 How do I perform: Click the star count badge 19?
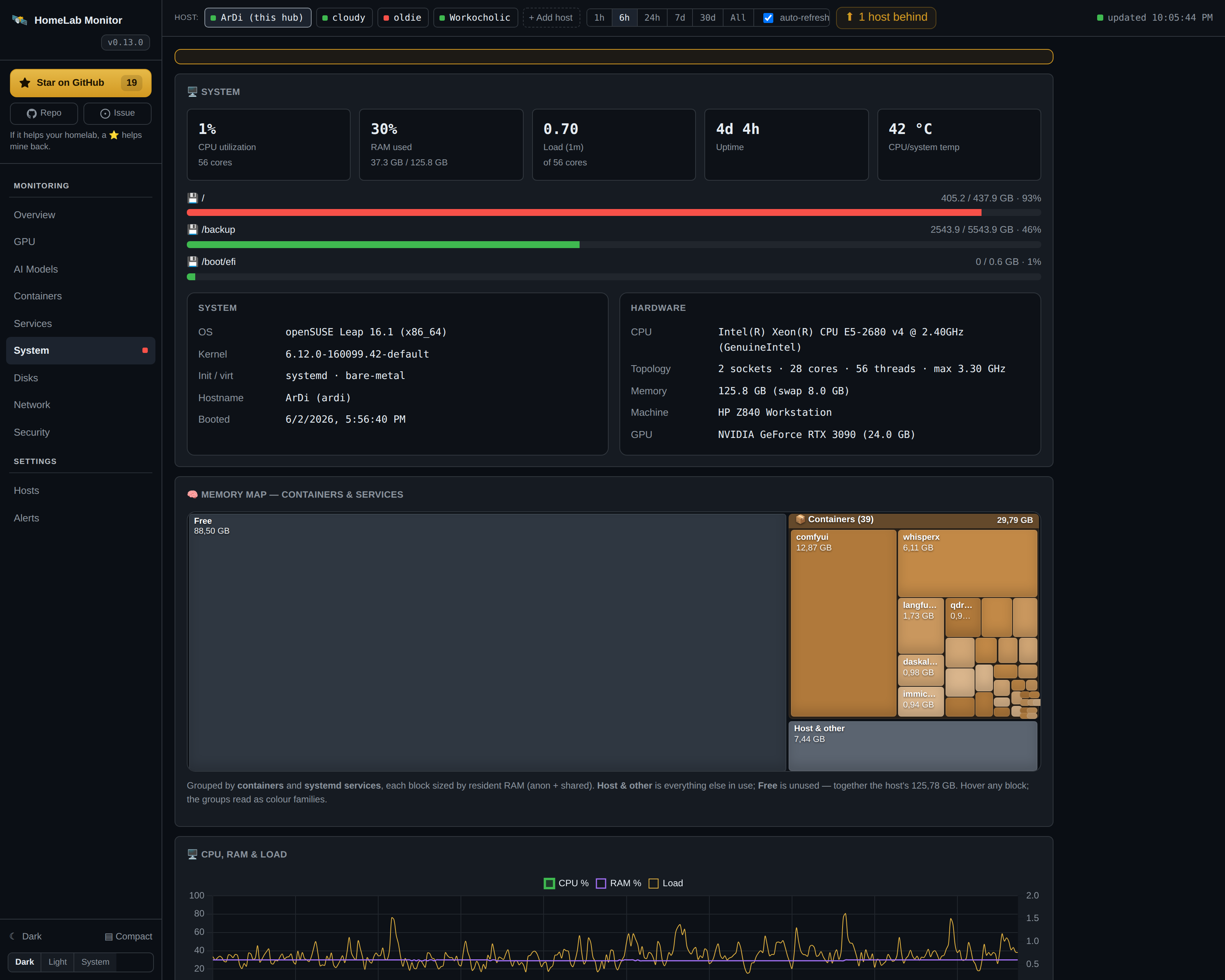[x=131, y=83]
